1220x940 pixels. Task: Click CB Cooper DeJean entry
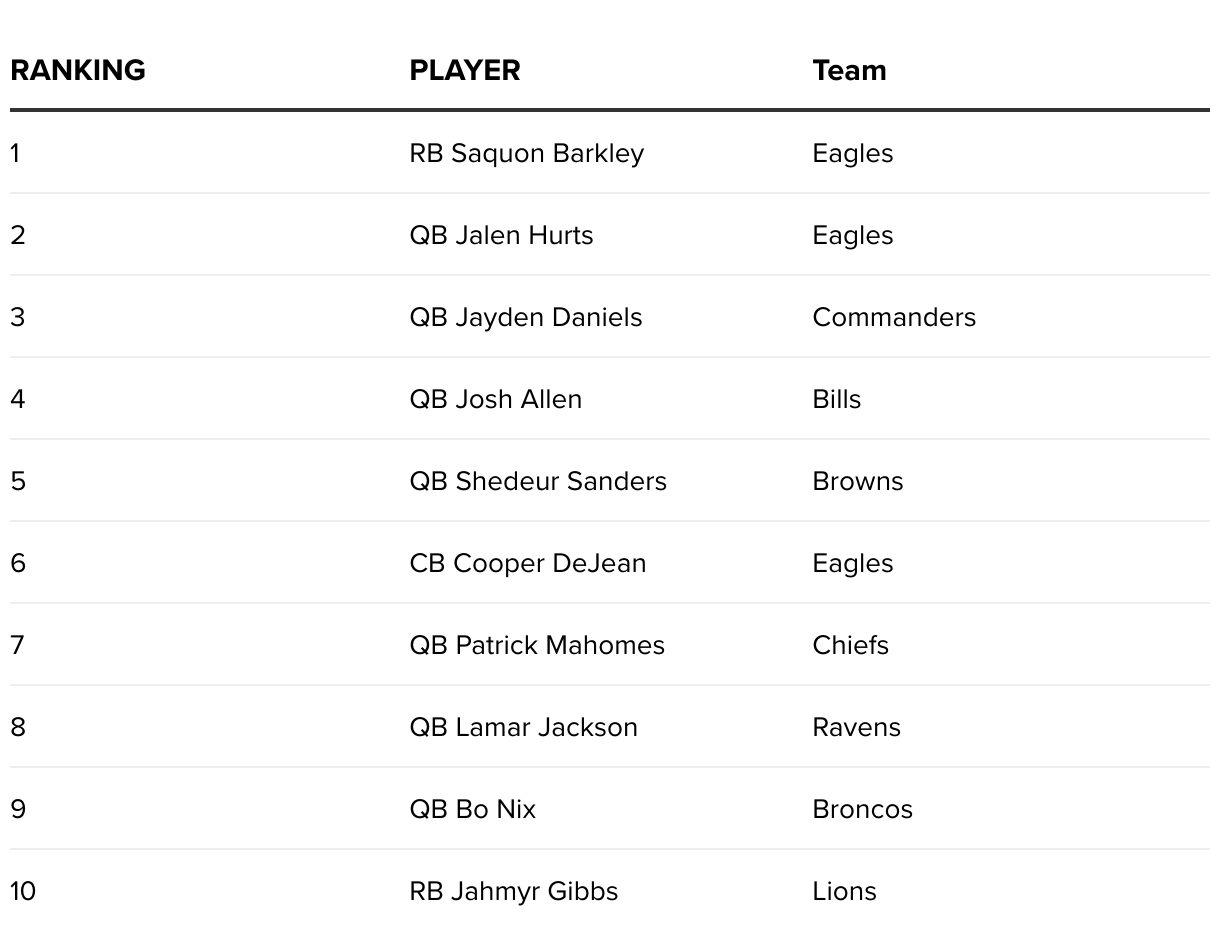[528, 563]
